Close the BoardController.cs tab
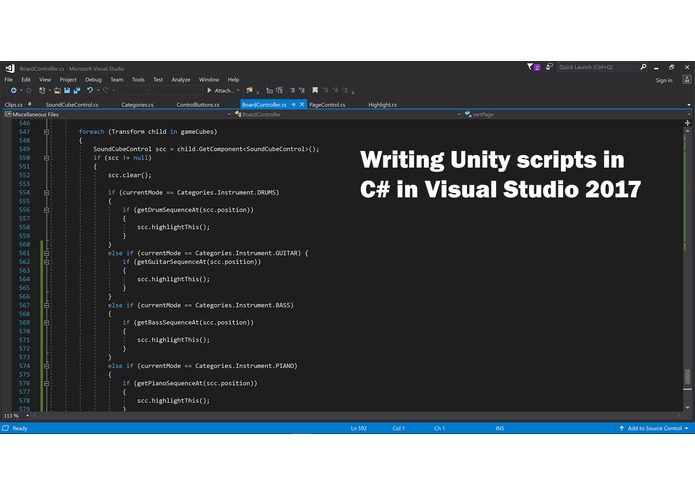 pyautogui.click(x=302, y=105)
